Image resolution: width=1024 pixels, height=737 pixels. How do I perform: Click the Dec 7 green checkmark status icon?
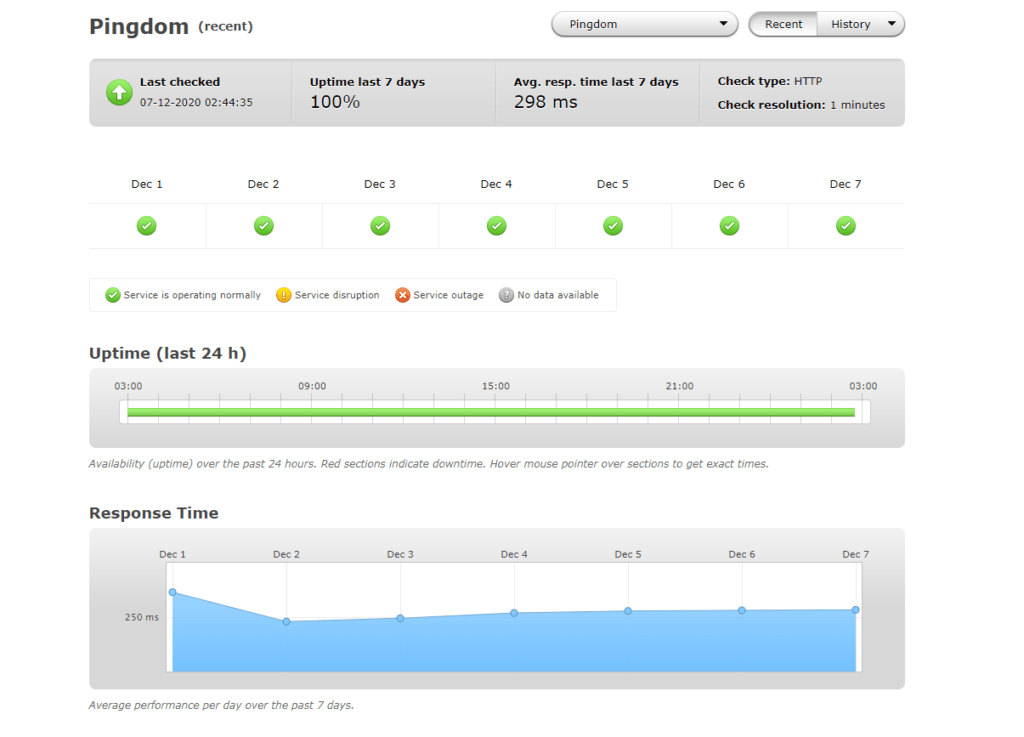tap(846, 226)
